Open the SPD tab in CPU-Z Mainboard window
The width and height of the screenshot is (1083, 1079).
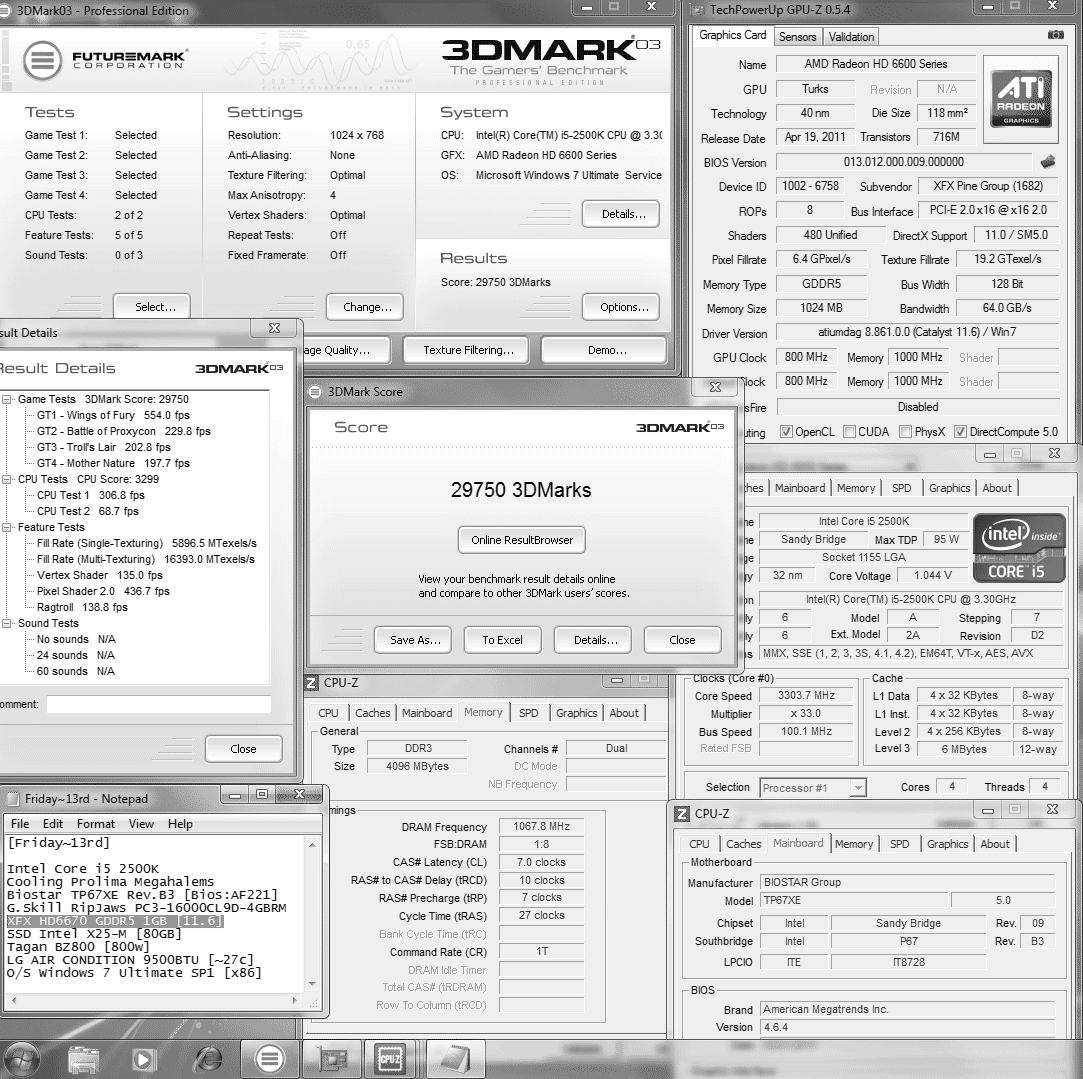coord(899,844)
